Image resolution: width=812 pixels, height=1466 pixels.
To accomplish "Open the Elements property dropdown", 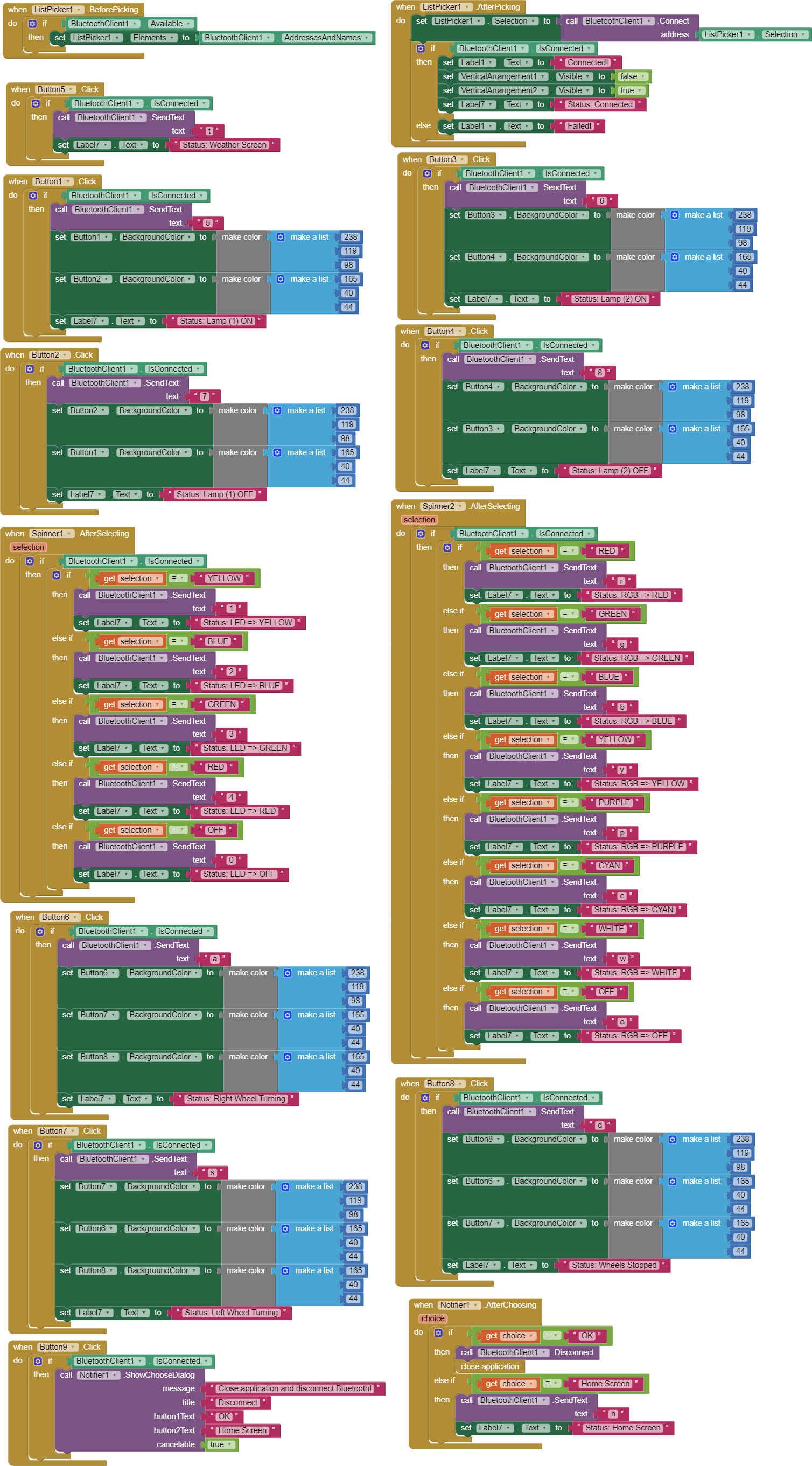I will point(153,38).
